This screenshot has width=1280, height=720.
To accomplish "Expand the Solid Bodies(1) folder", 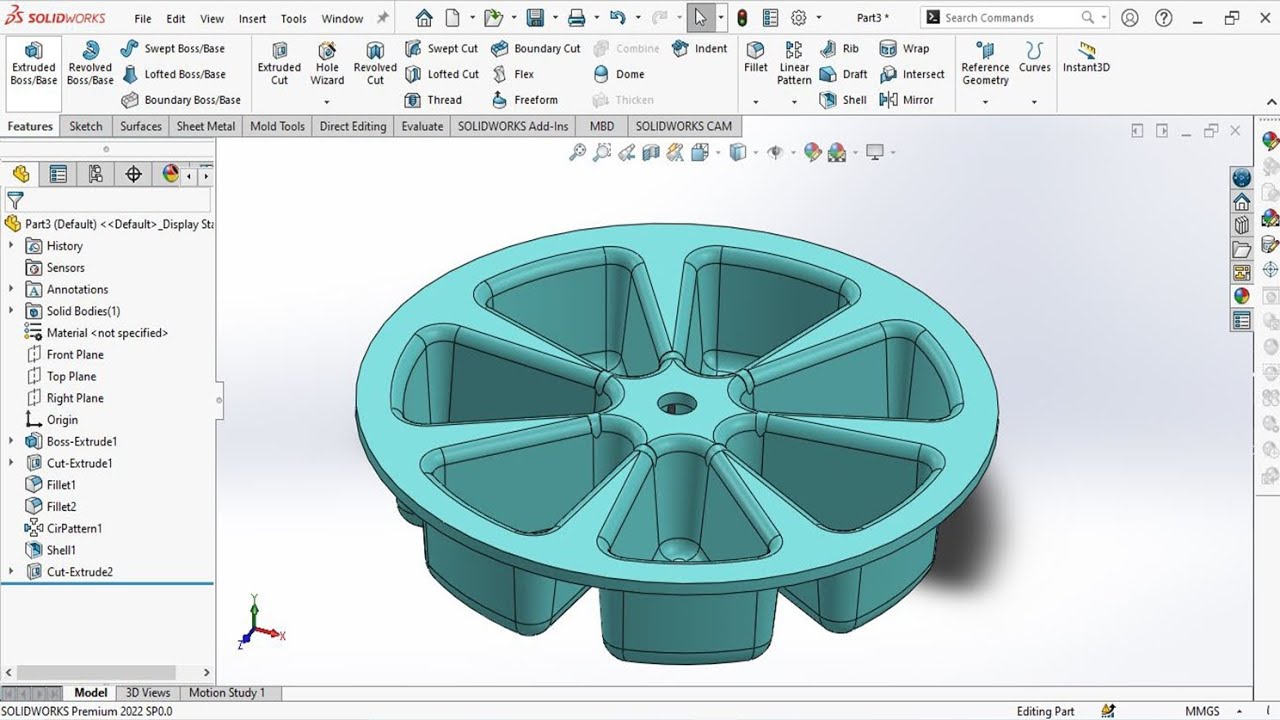I will 11,311.
